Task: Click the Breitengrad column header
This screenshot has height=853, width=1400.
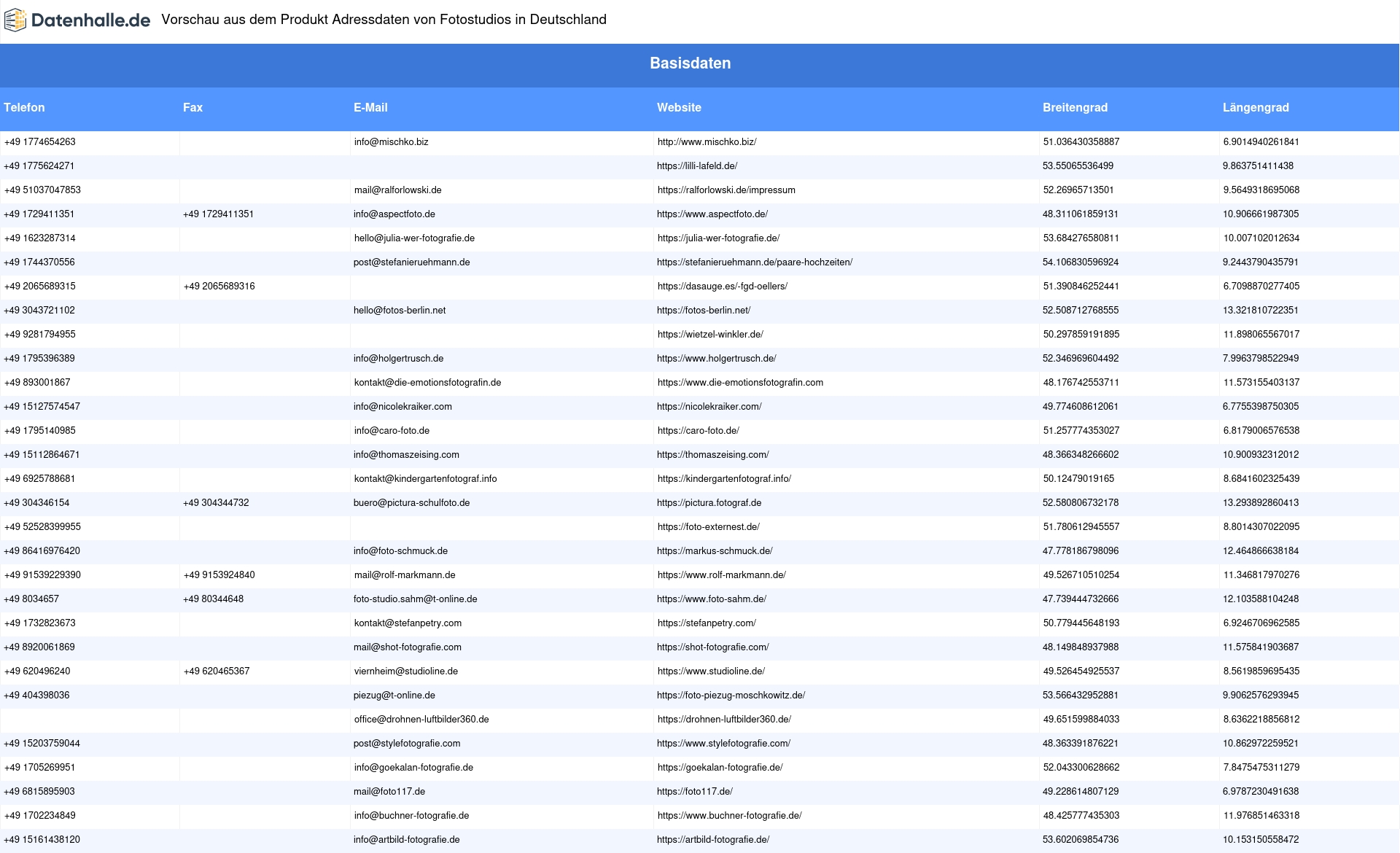Action: pyautogui.click(x=1075, y=107)
